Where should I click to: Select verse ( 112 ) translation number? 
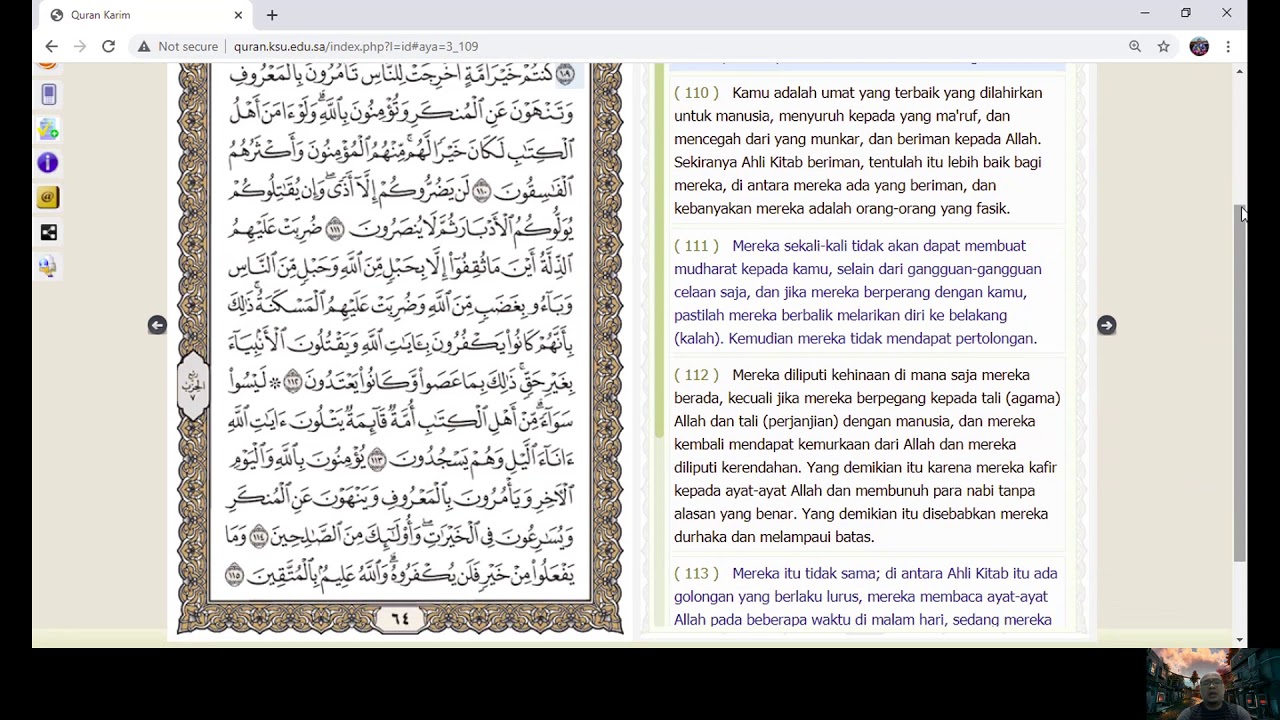tap(696, 375)
